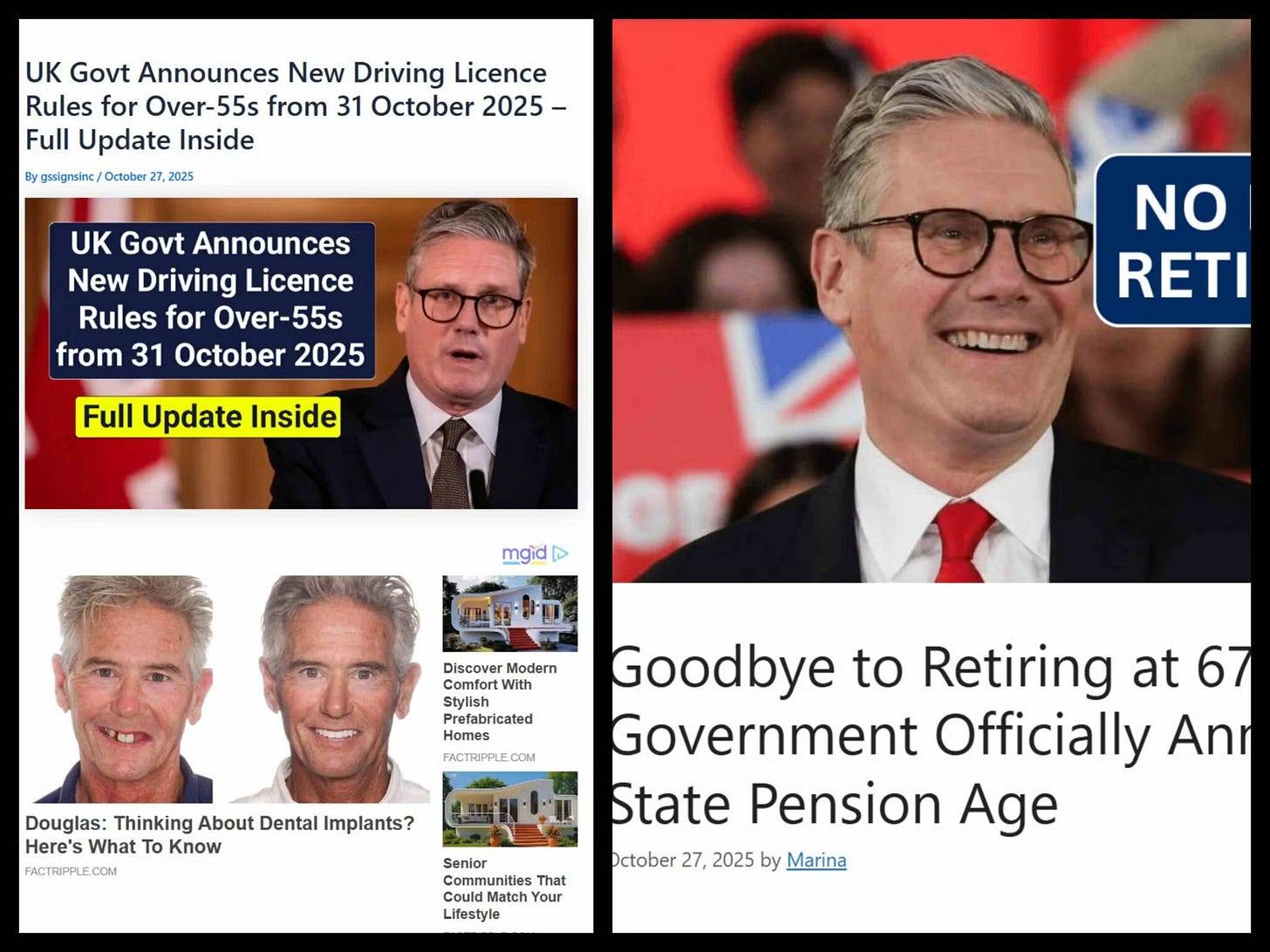
Task: Click the driving licence featured image
Action: [x=301, y=353]
